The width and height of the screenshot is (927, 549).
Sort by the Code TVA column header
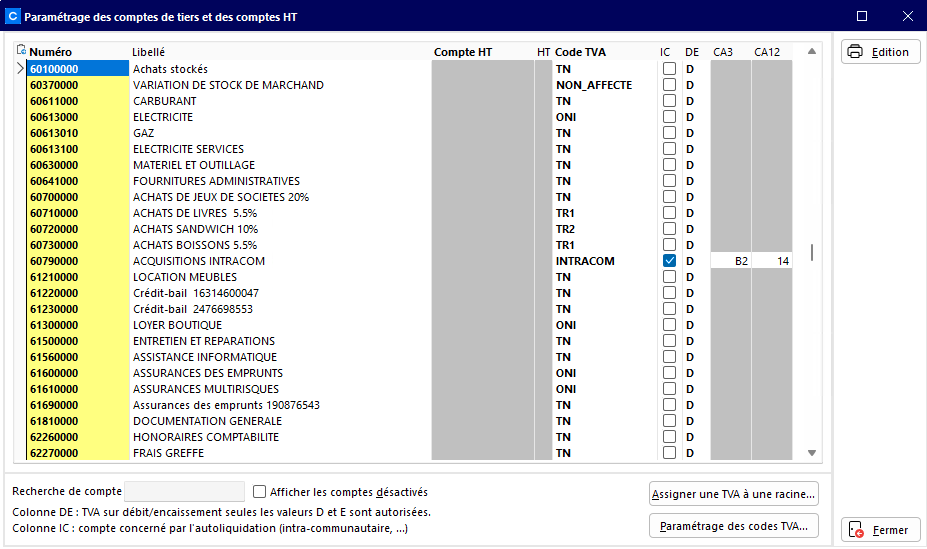click(x=580, y=52)
